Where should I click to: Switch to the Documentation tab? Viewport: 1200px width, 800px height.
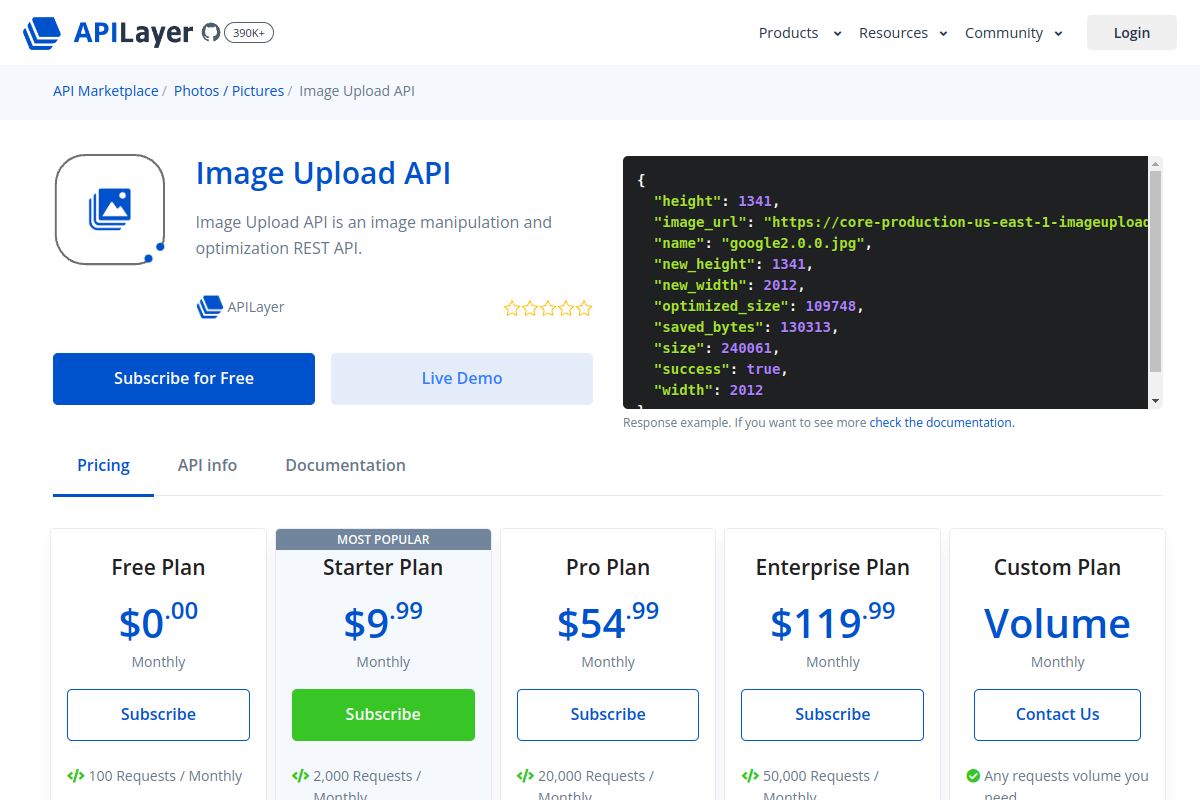346,466
